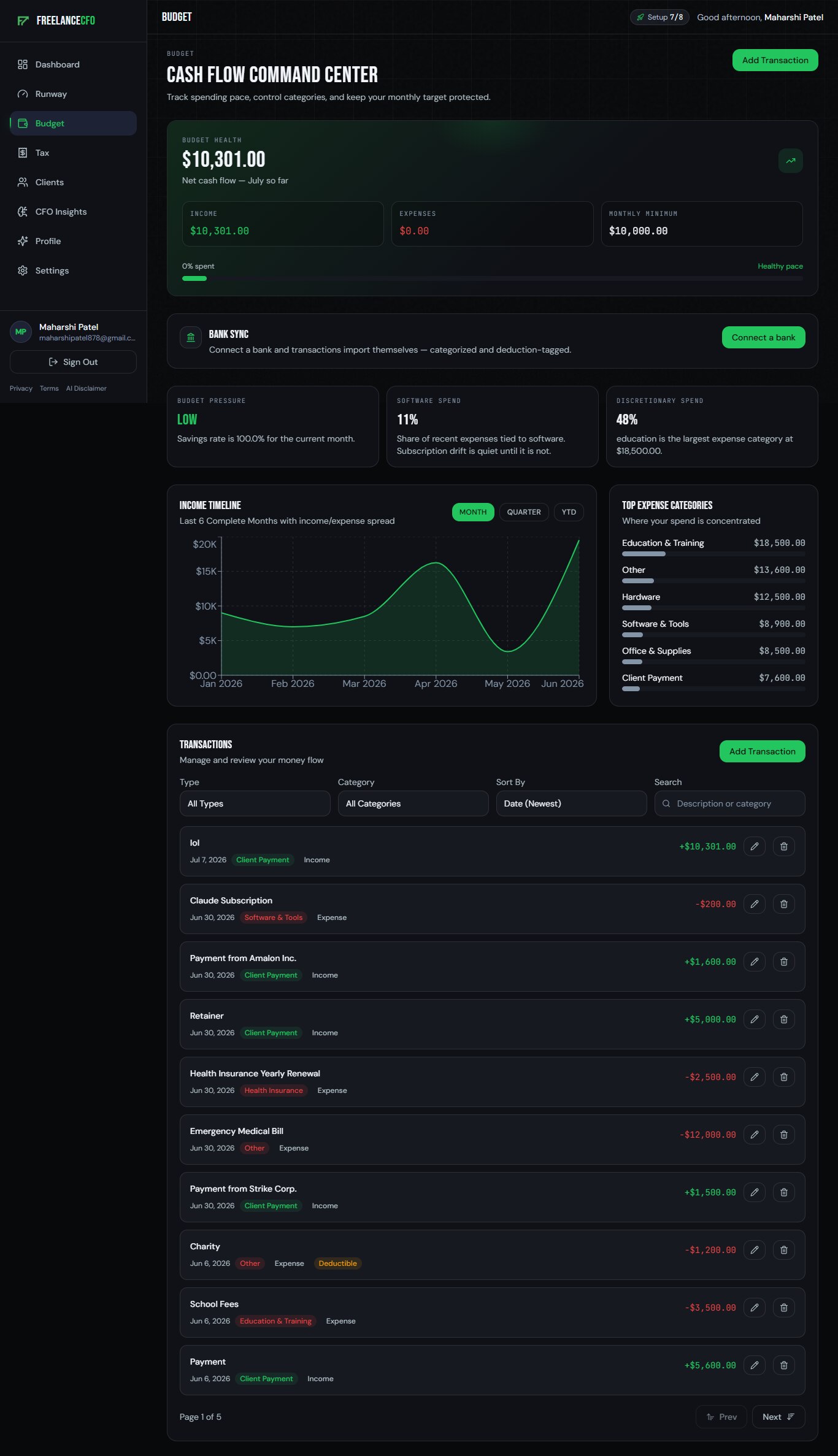Open the Setup 7/8 progress pill
The width and height of the screenshot is (838, 1456).
tap(659, 17)
